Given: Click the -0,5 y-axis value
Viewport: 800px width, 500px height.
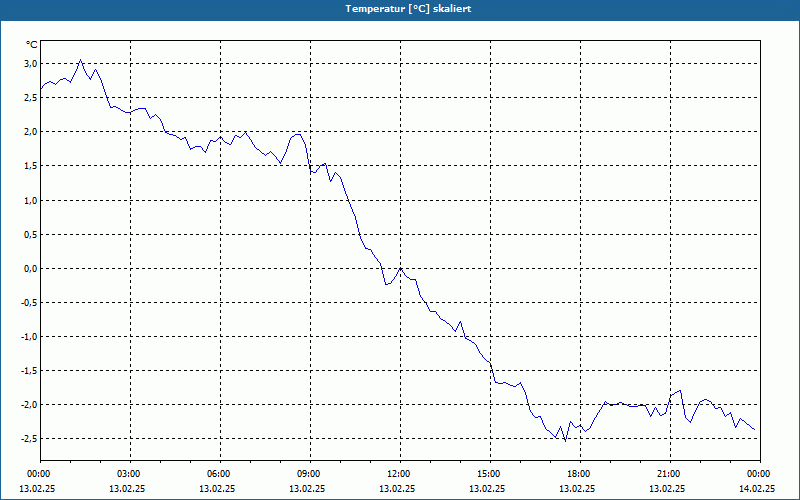Looking at the screenshot, I should pyautogui.click(x=30, y=303).
